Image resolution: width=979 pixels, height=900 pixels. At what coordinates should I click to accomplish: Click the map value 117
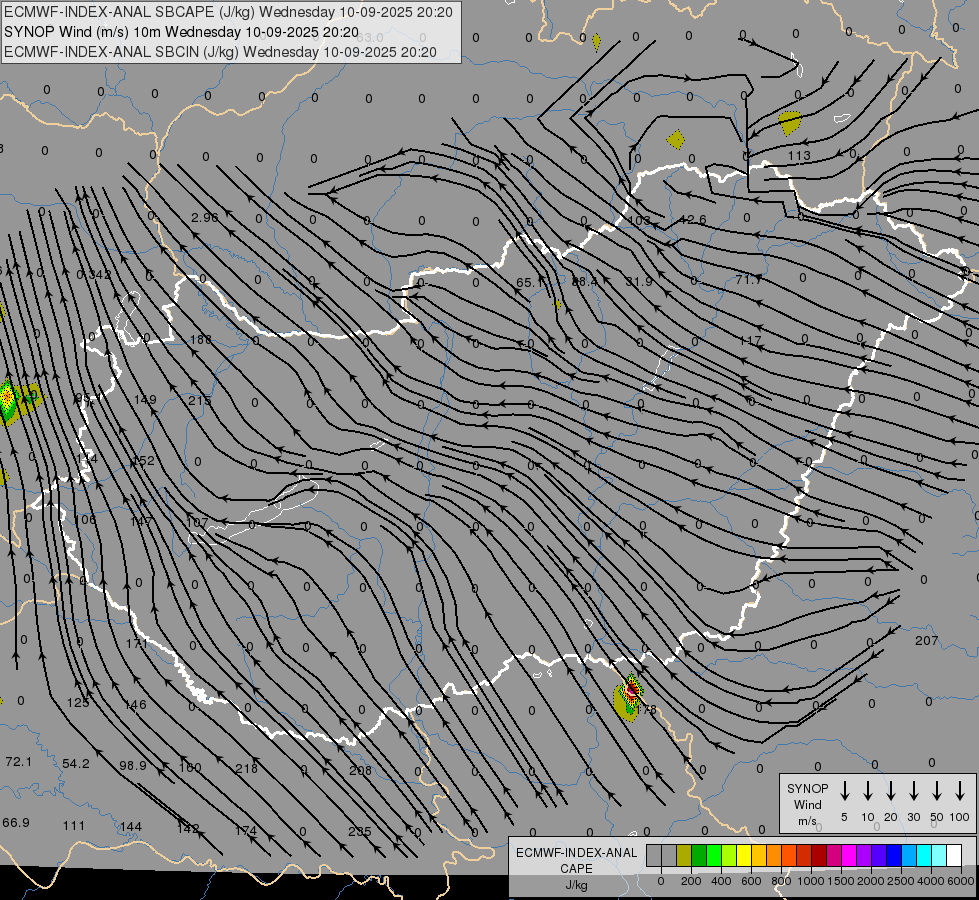click(x=750, y=341)
